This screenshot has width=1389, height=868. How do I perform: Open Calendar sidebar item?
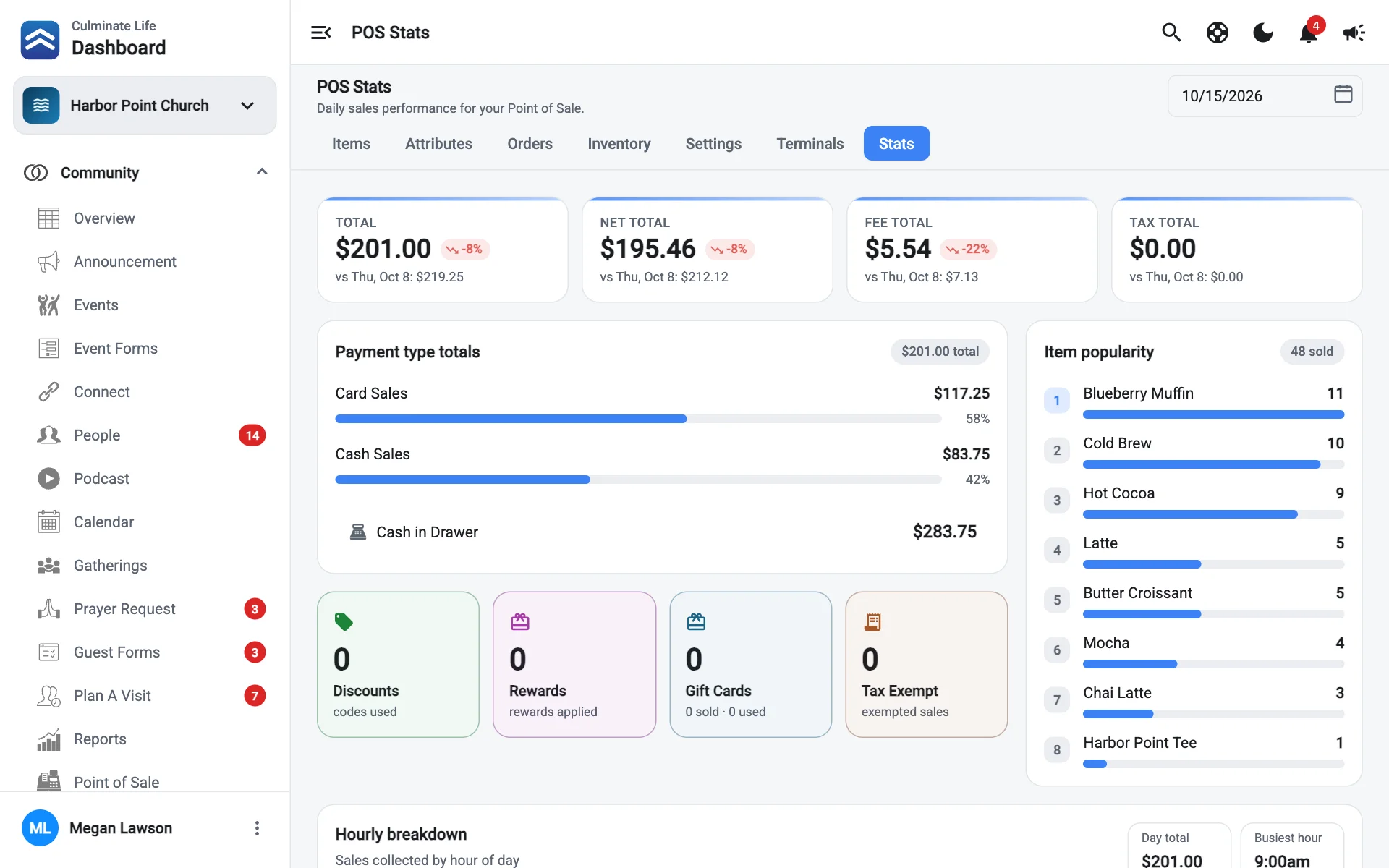point(145,522)
